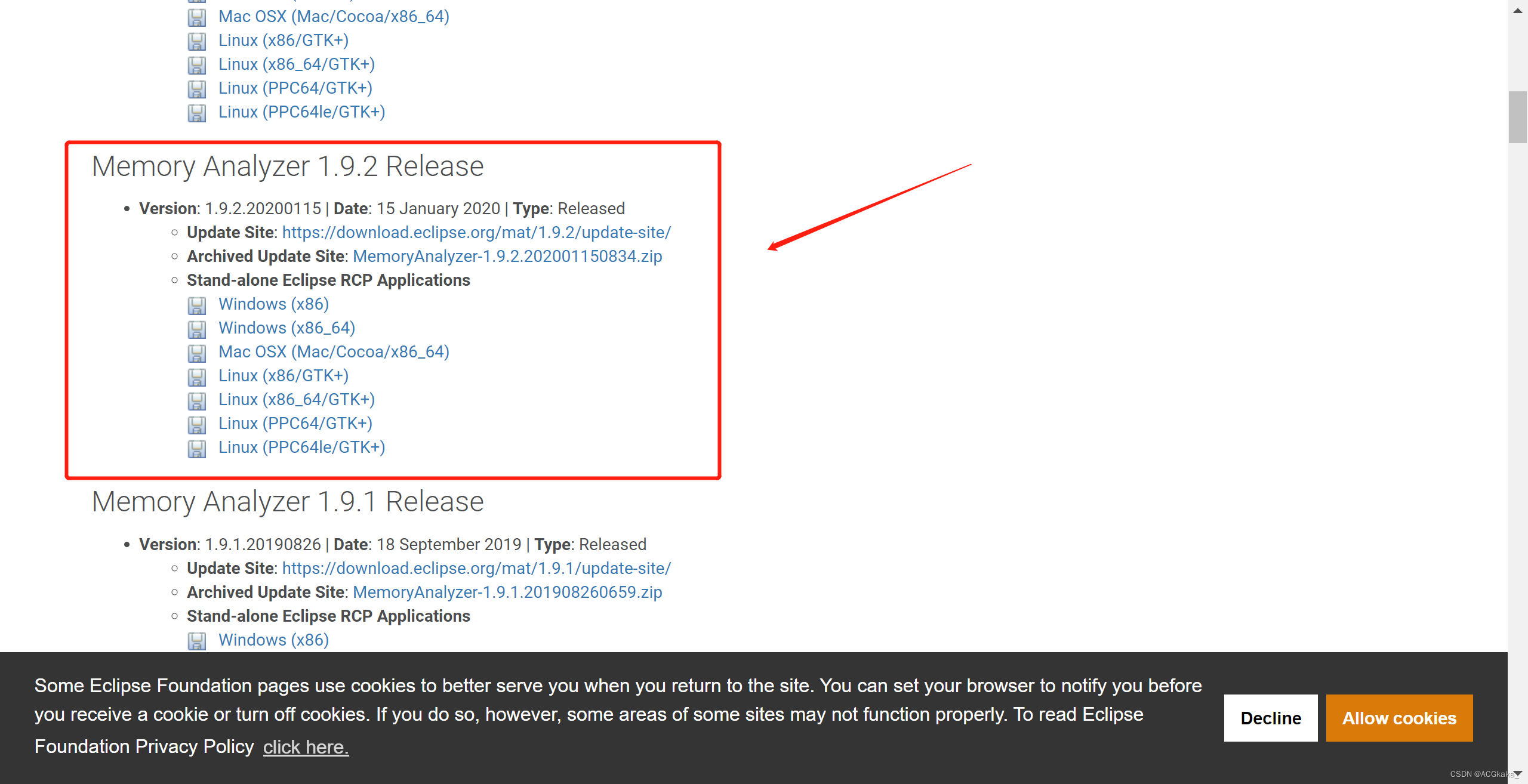Viewport: 1528px width, 784px height.
Task: Click the Linux (x86_64/GTK+) download icon for 1.9.2
Action: pyautogui.click(x=197, y=400)
